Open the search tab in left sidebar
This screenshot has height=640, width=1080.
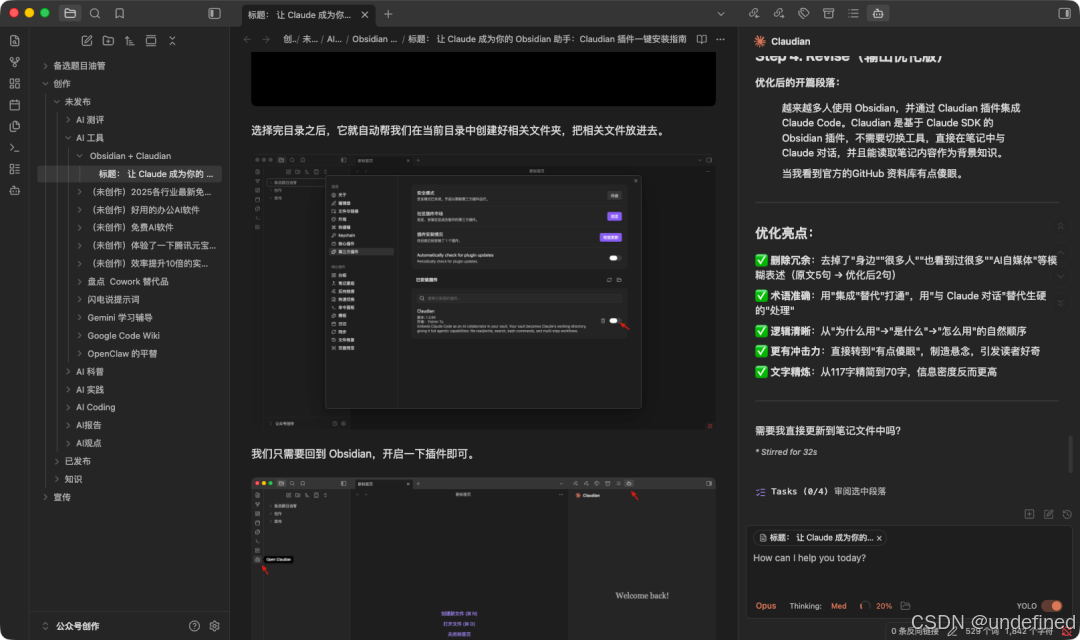95,13
